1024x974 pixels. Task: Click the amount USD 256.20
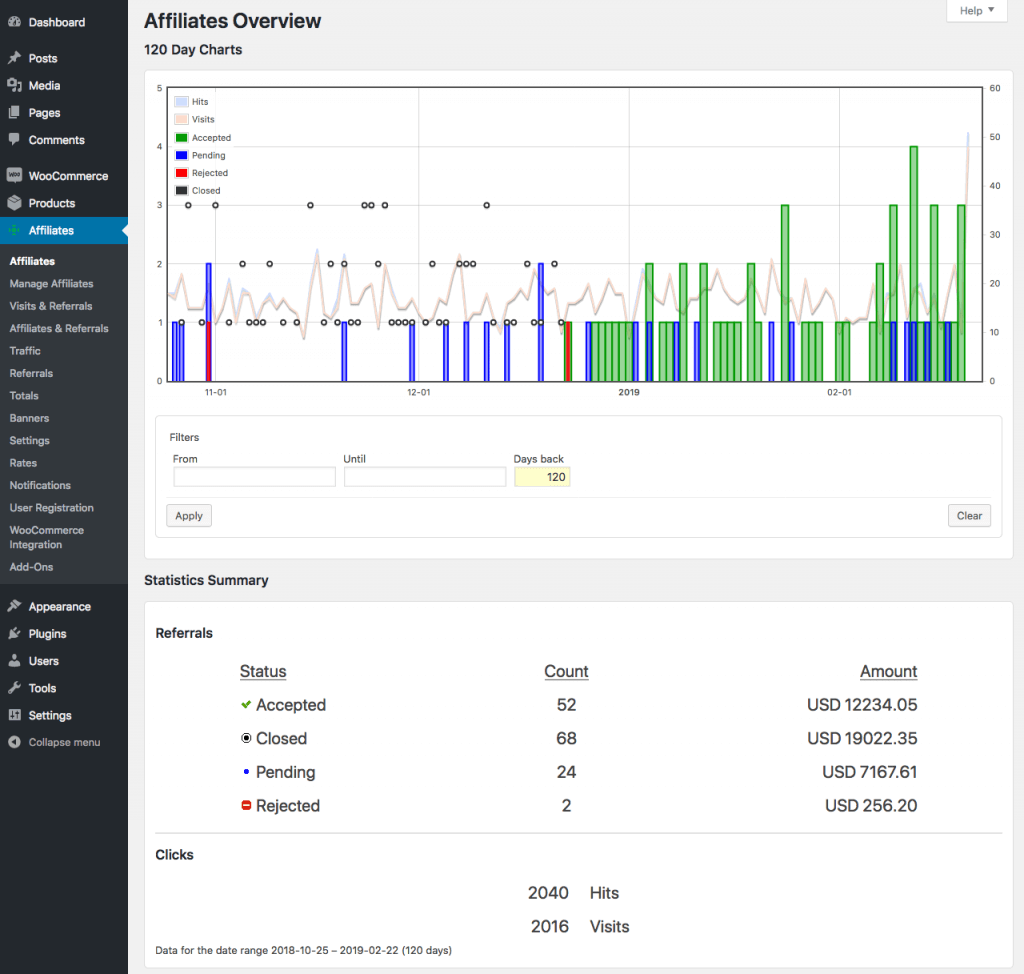tap(871, 805)
